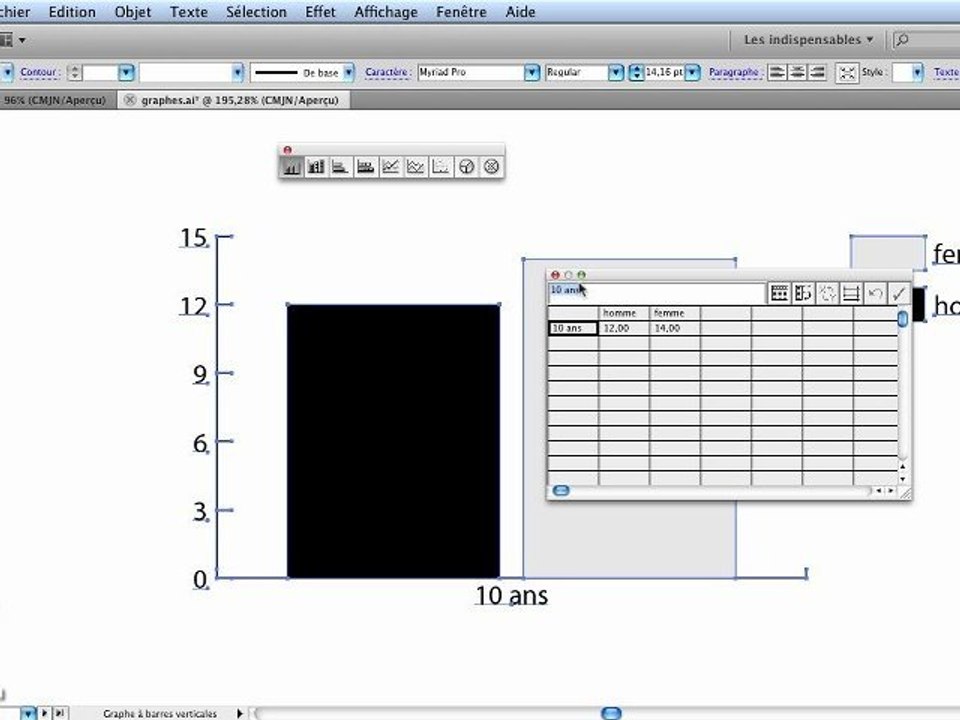Open Effet menu
Image resolution: width=960 pixels, height=720 pixels.
(320, 12)
